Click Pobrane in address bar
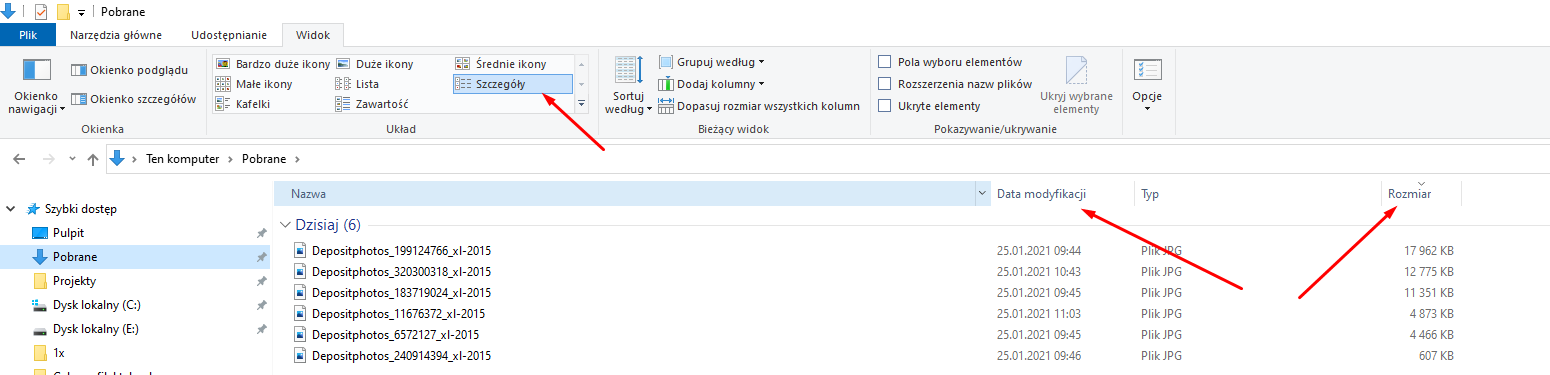This screenshot has height=375, width=1550. click(x=263, y=159)
